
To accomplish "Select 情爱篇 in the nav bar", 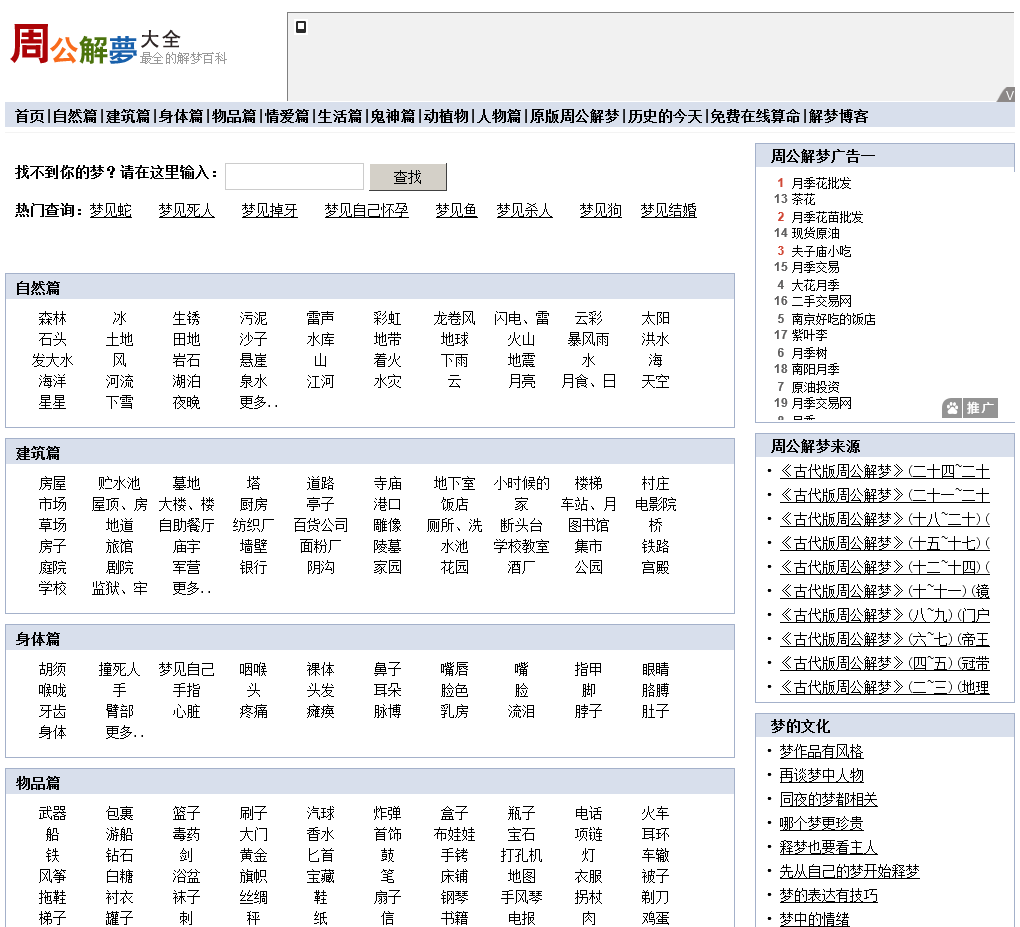I will point(287,116).
